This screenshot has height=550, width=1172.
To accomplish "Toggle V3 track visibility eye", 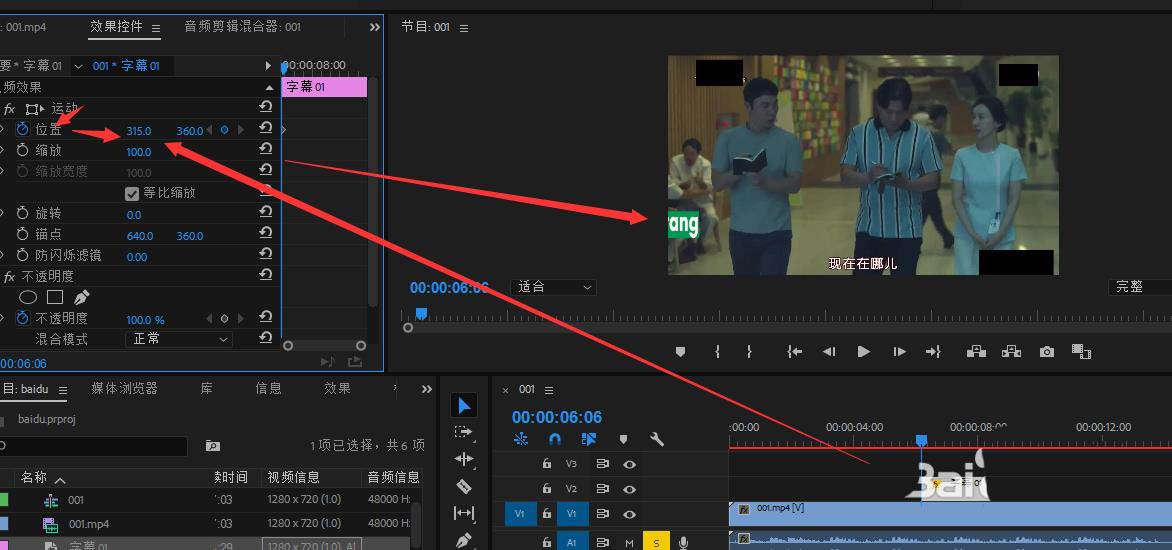I will click(629, 464).
